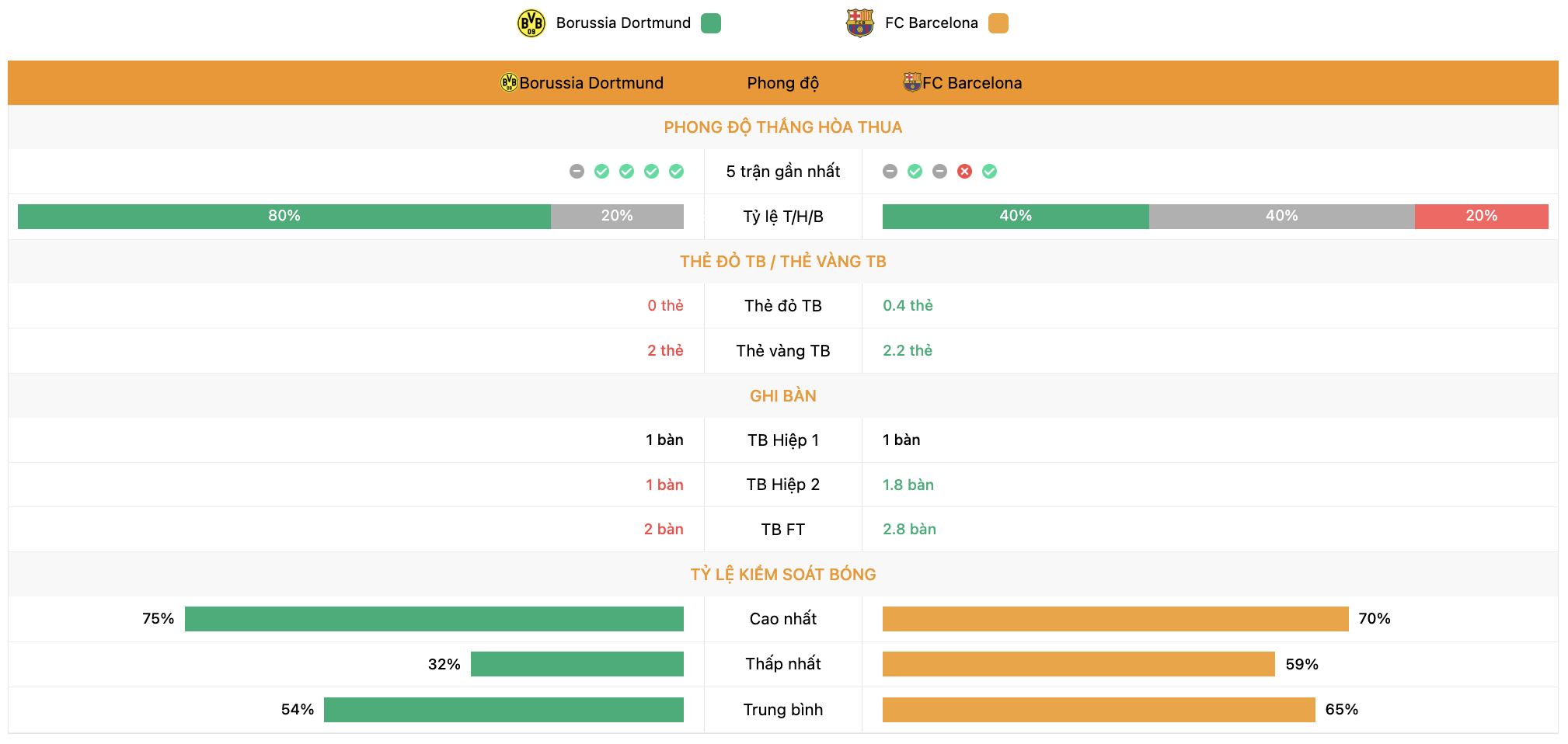Click Barcelona's '2.8 bàn' value
1568x744 pixels.
point(909,530)
